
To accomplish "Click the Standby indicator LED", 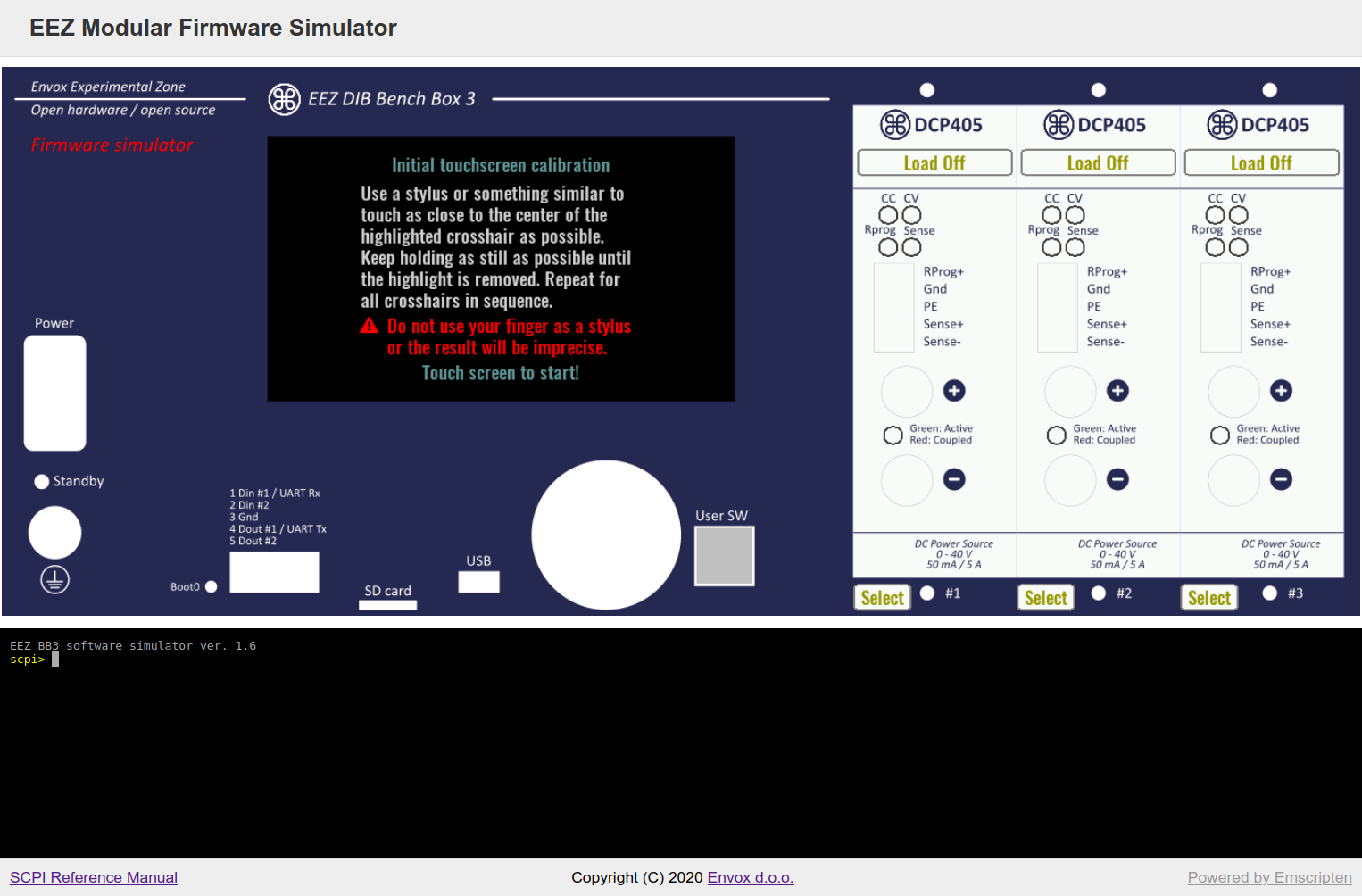I will 41,482.
